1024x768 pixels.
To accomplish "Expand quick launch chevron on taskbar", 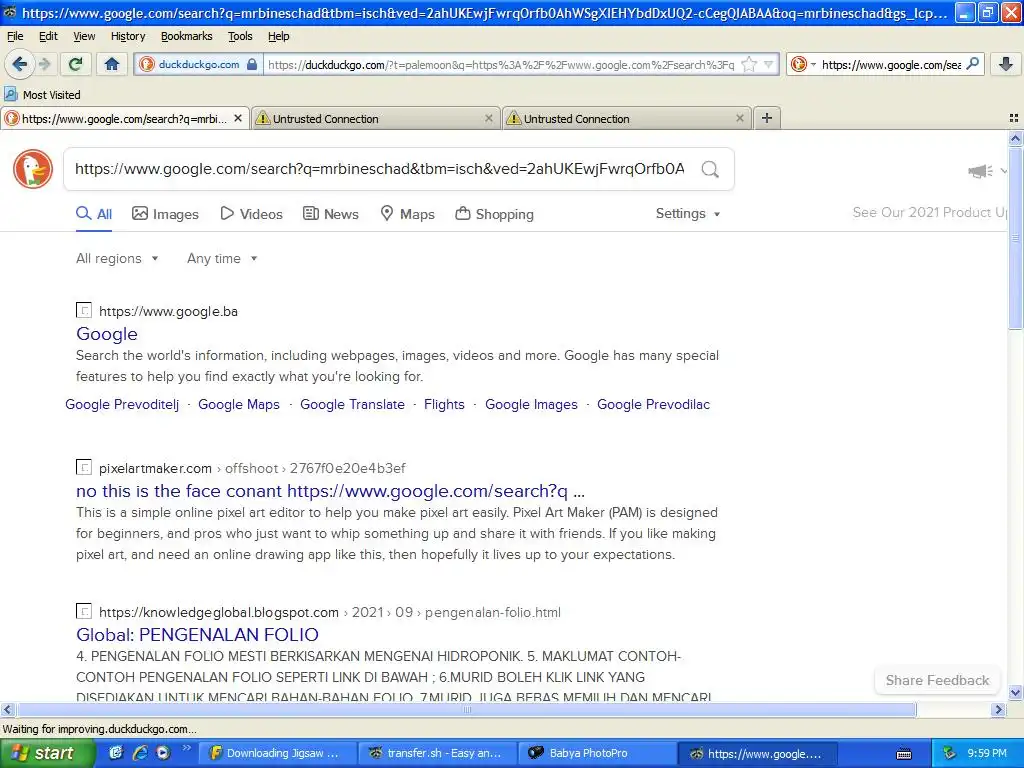I will [x=187, y=748].
